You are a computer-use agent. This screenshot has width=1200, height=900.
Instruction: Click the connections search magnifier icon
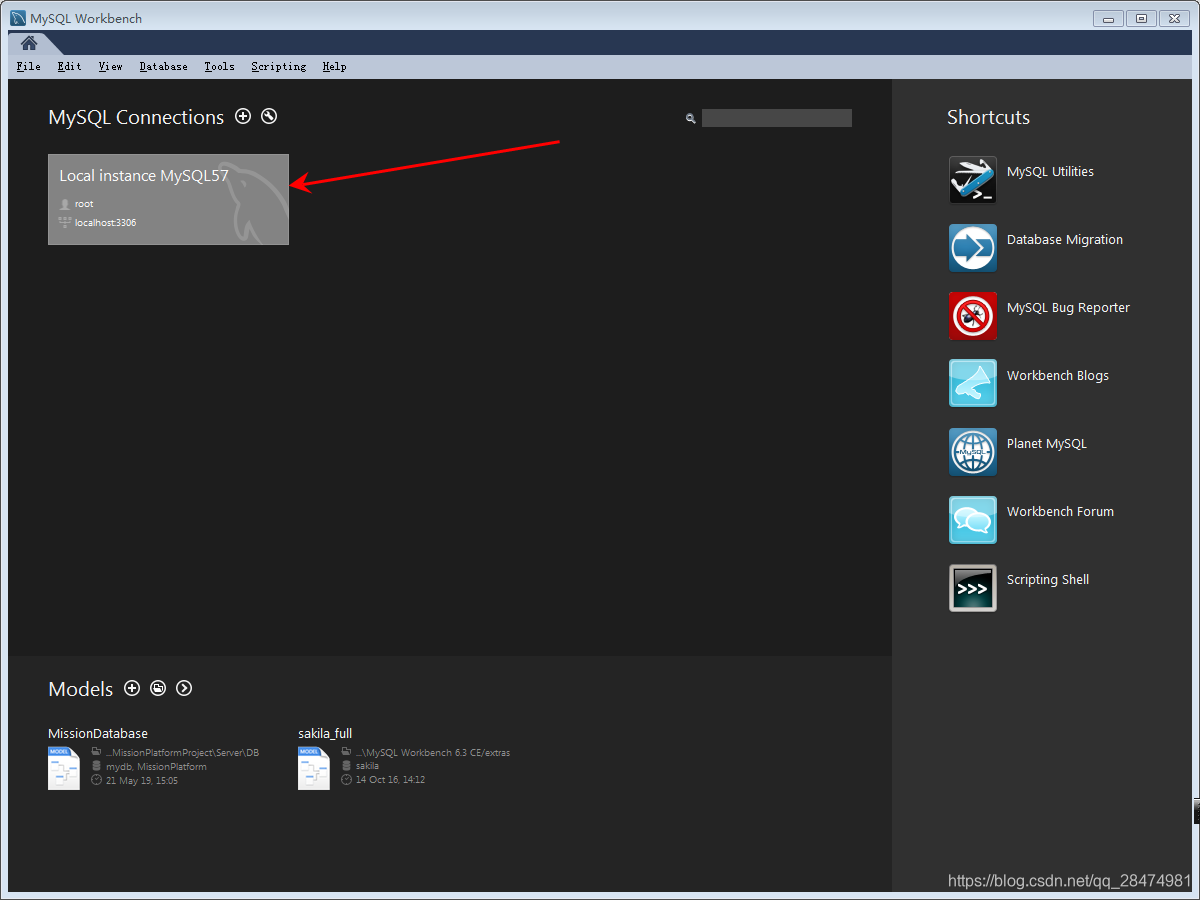(690, 118)
